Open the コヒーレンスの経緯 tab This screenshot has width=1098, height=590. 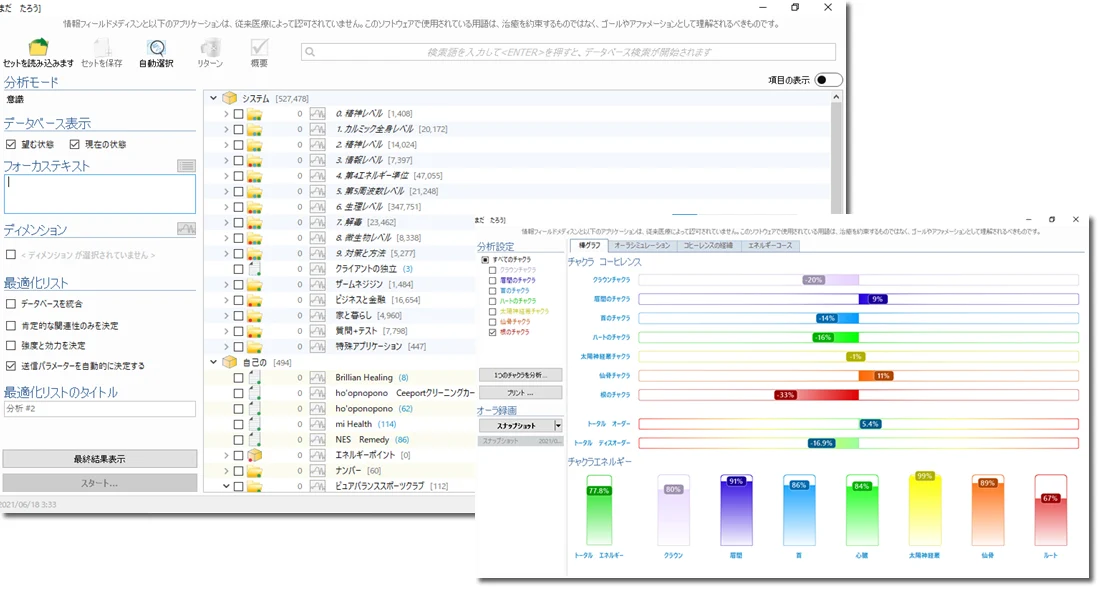[708, 246]
